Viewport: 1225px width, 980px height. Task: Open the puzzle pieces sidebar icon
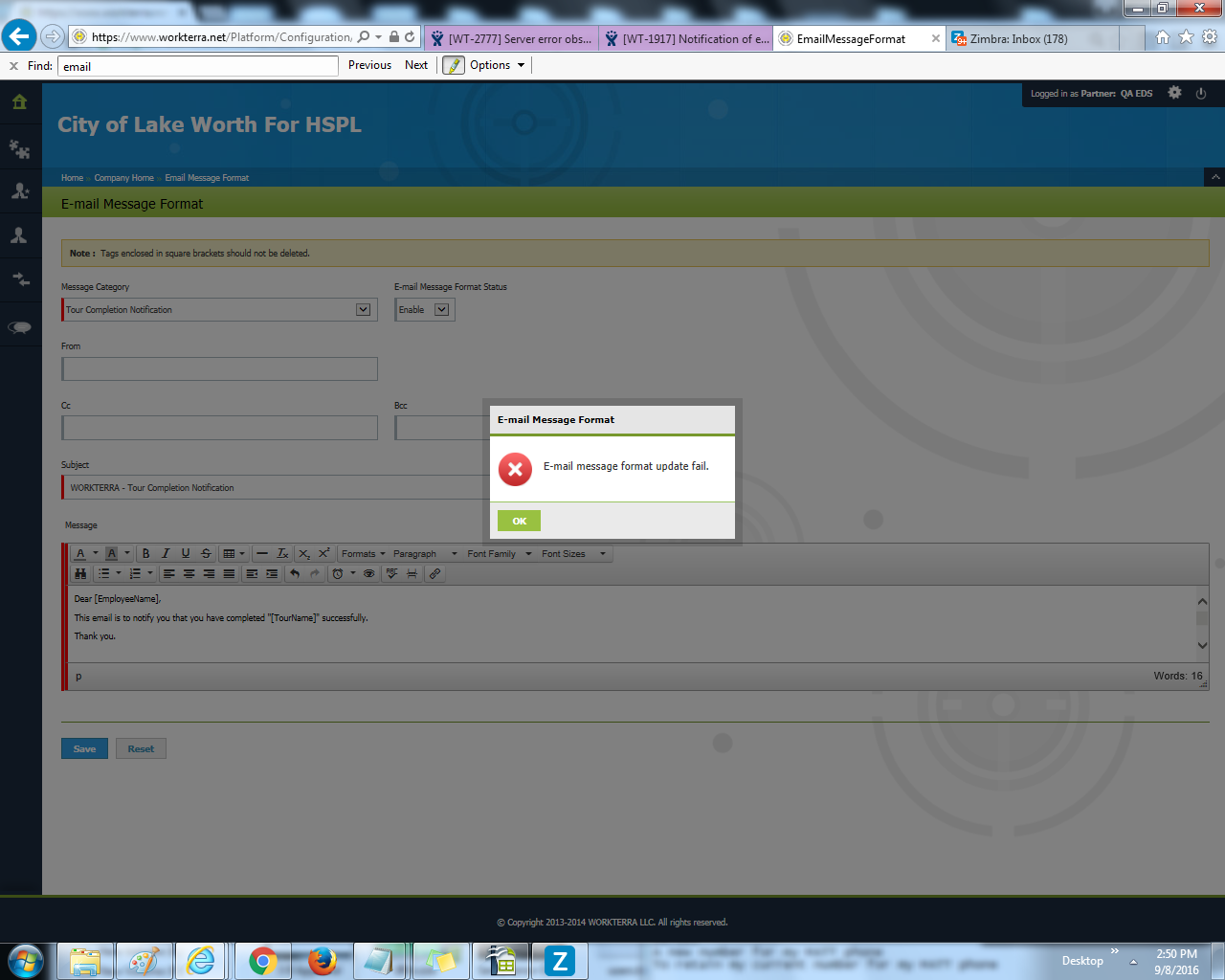19,148
